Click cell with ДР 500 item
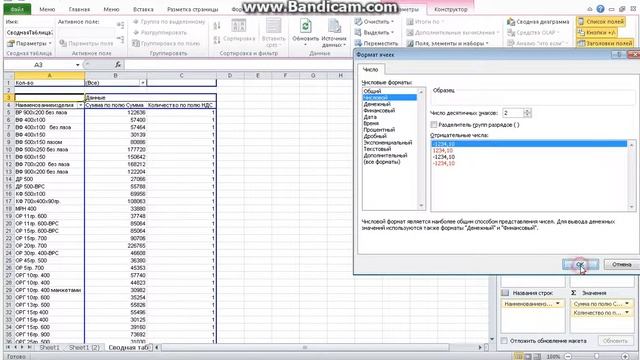The height and width of the screenshot is (360, 640). pos(49,179)
